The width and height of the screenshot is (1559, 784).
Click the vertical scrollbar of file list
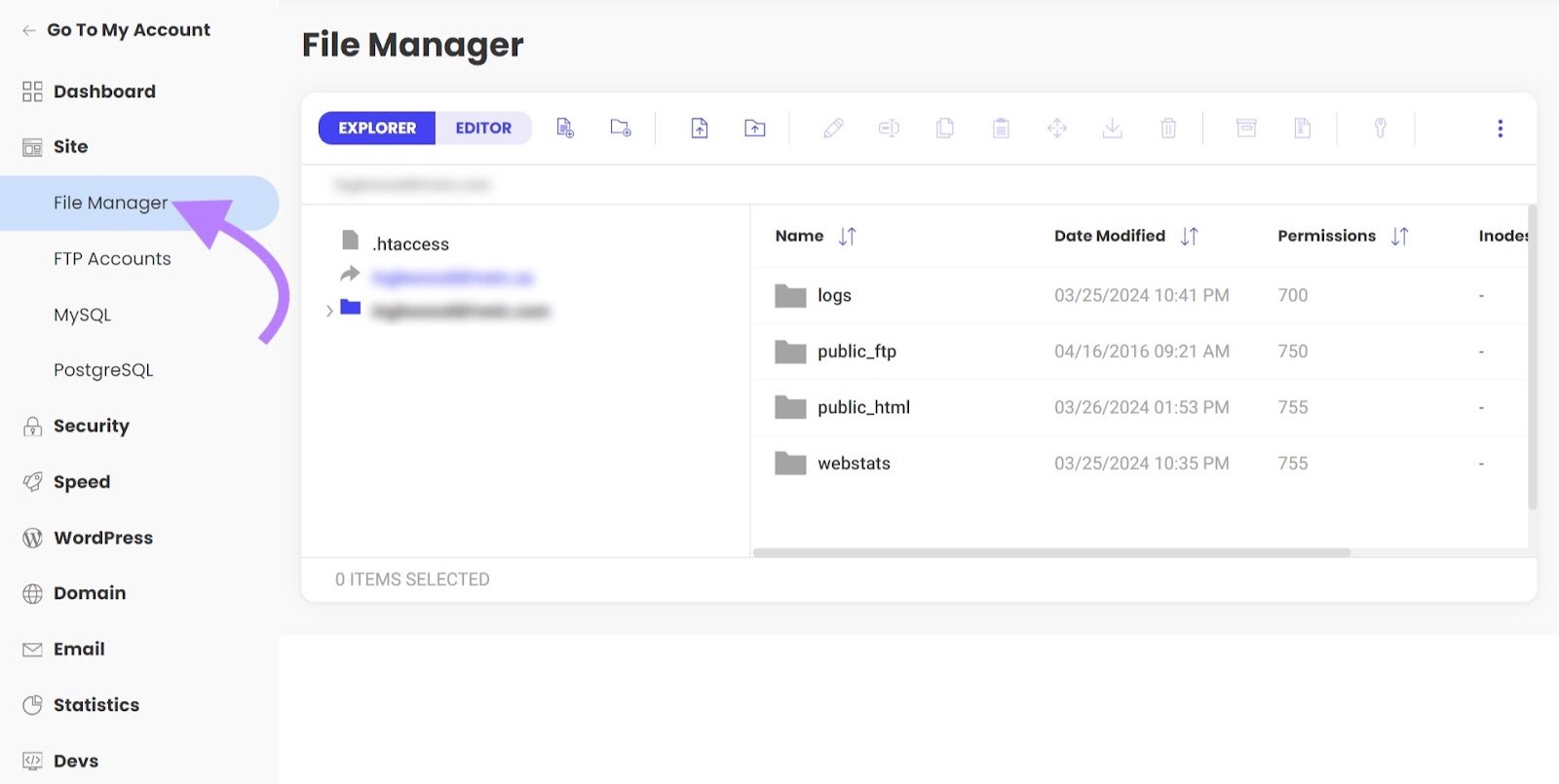(x=1532, y=357)
